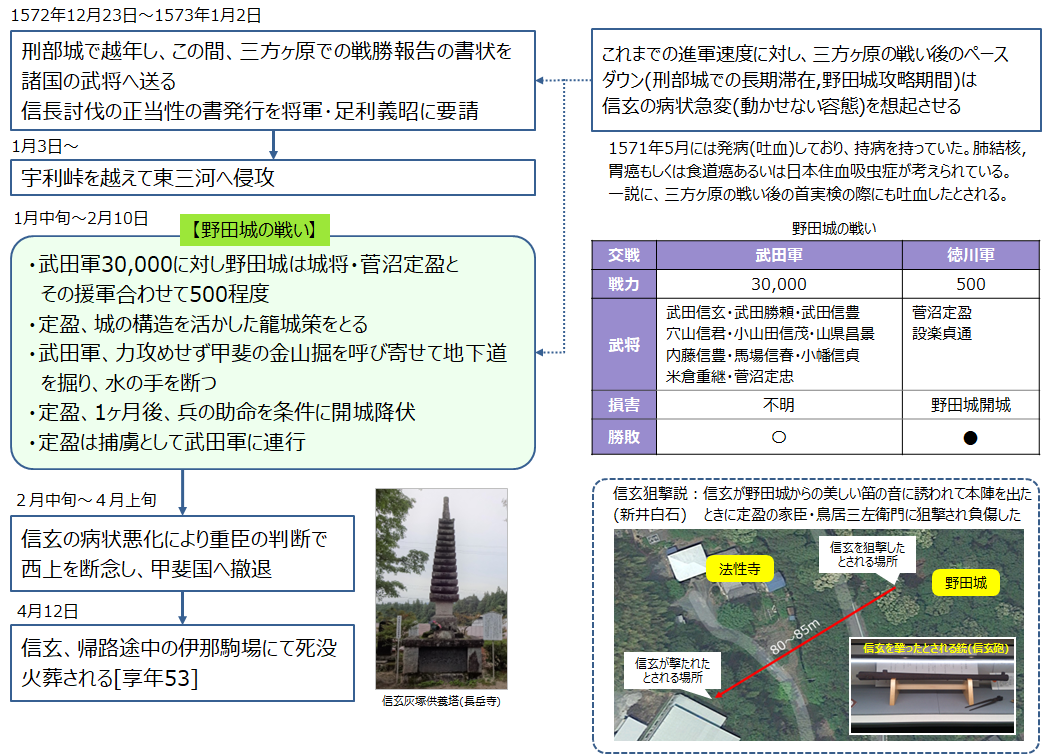Select the yellow 法性寺 map label

click(x=740, y=569)
